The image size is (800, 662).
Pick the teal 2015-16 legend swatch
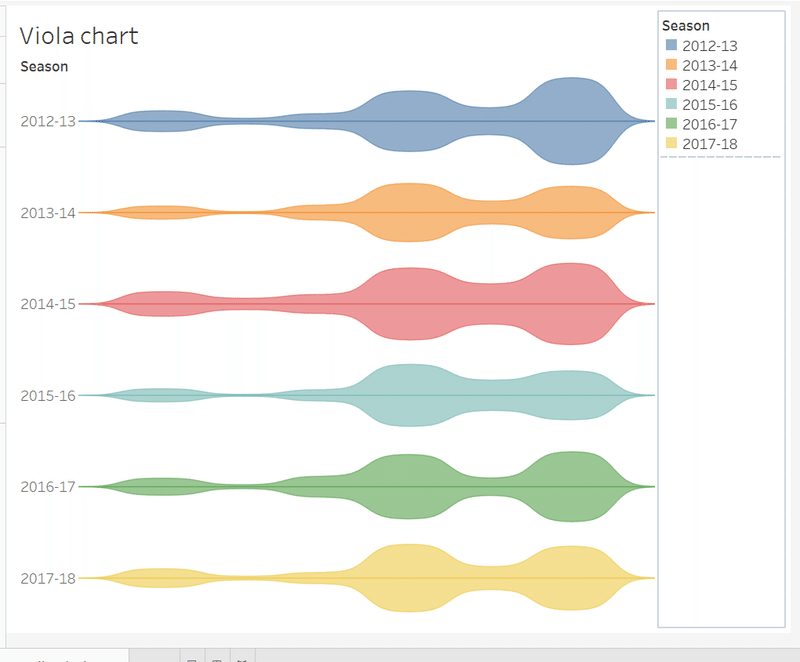pos(671,104)
